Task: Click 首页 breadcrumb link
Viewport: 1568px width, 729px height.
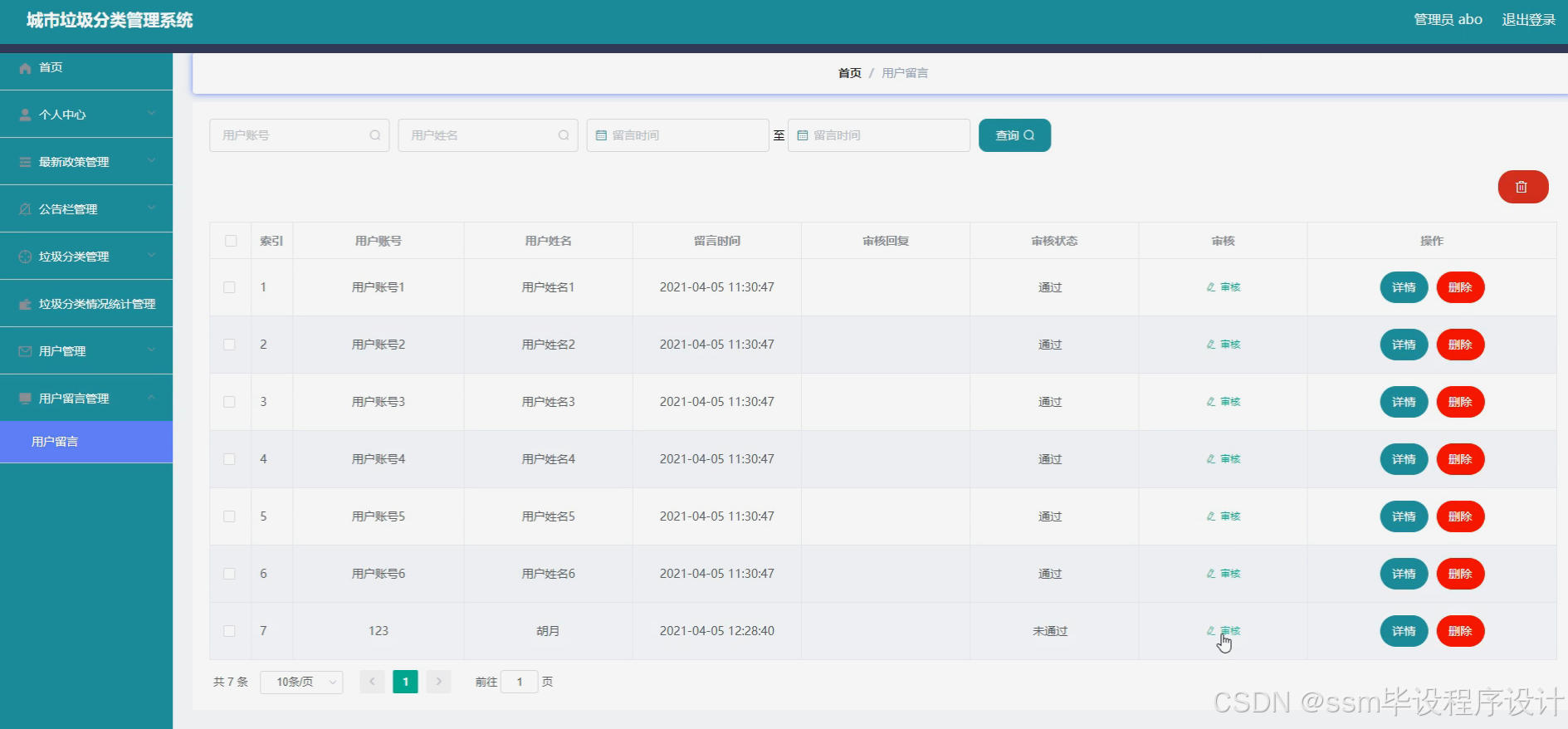Action: (850, 73)
